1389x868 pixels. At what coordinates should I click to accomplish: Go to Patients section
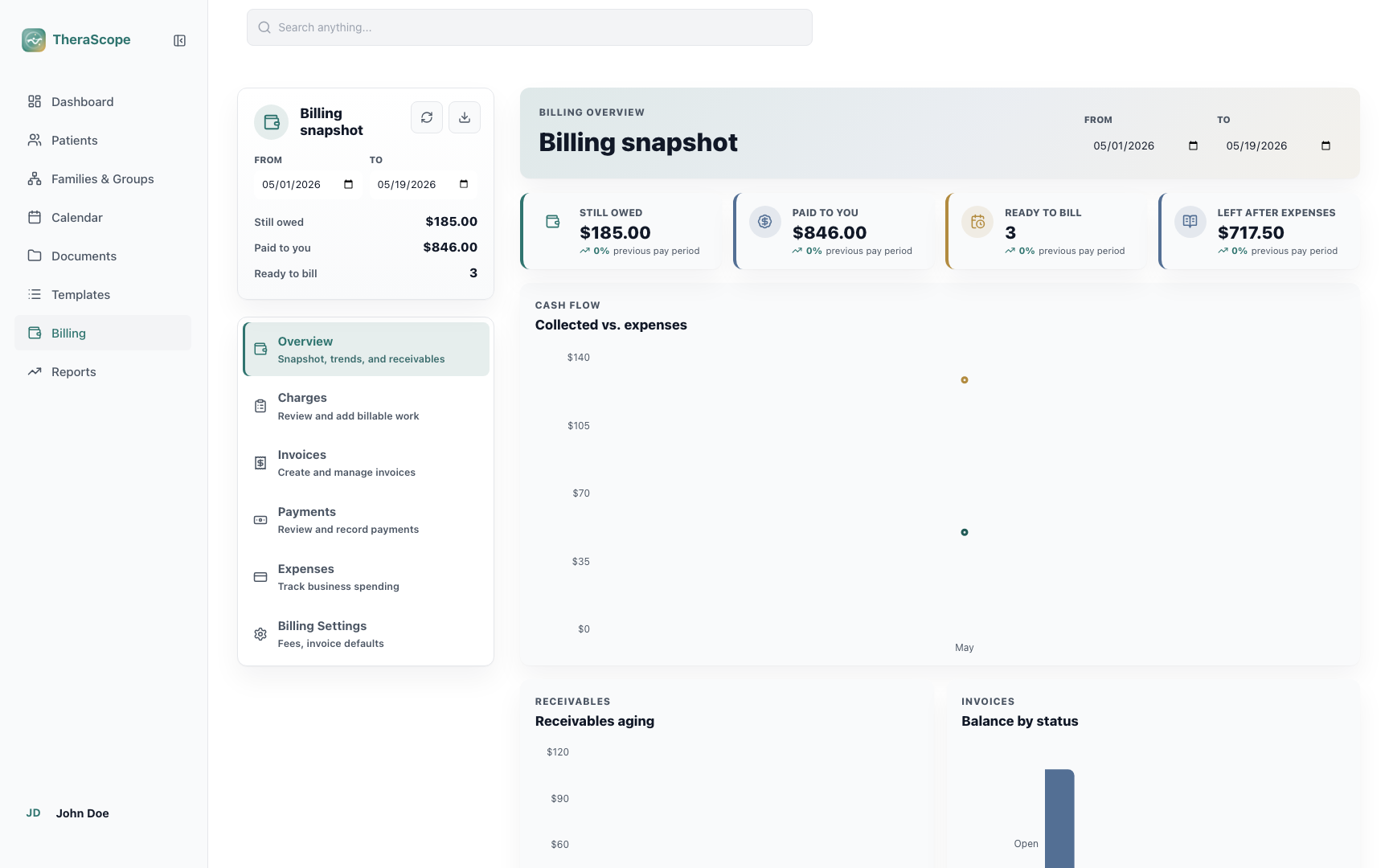103,140
